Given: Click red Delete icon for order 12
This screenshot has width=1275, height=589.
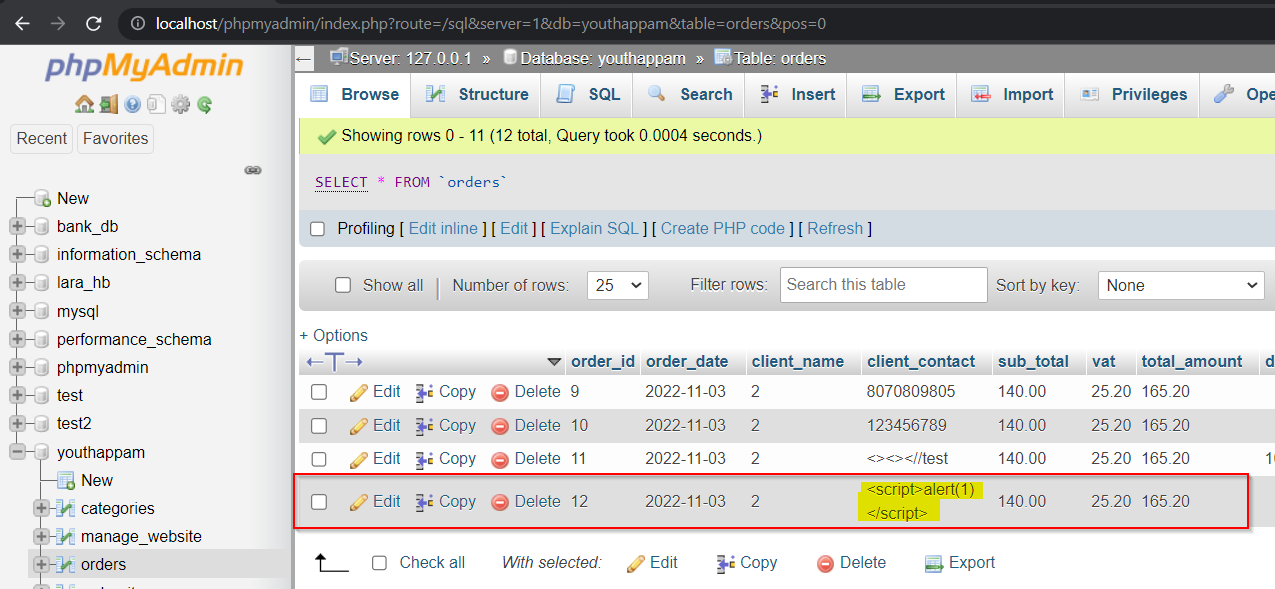Looking at the screenshot, I should click(500, 502).
